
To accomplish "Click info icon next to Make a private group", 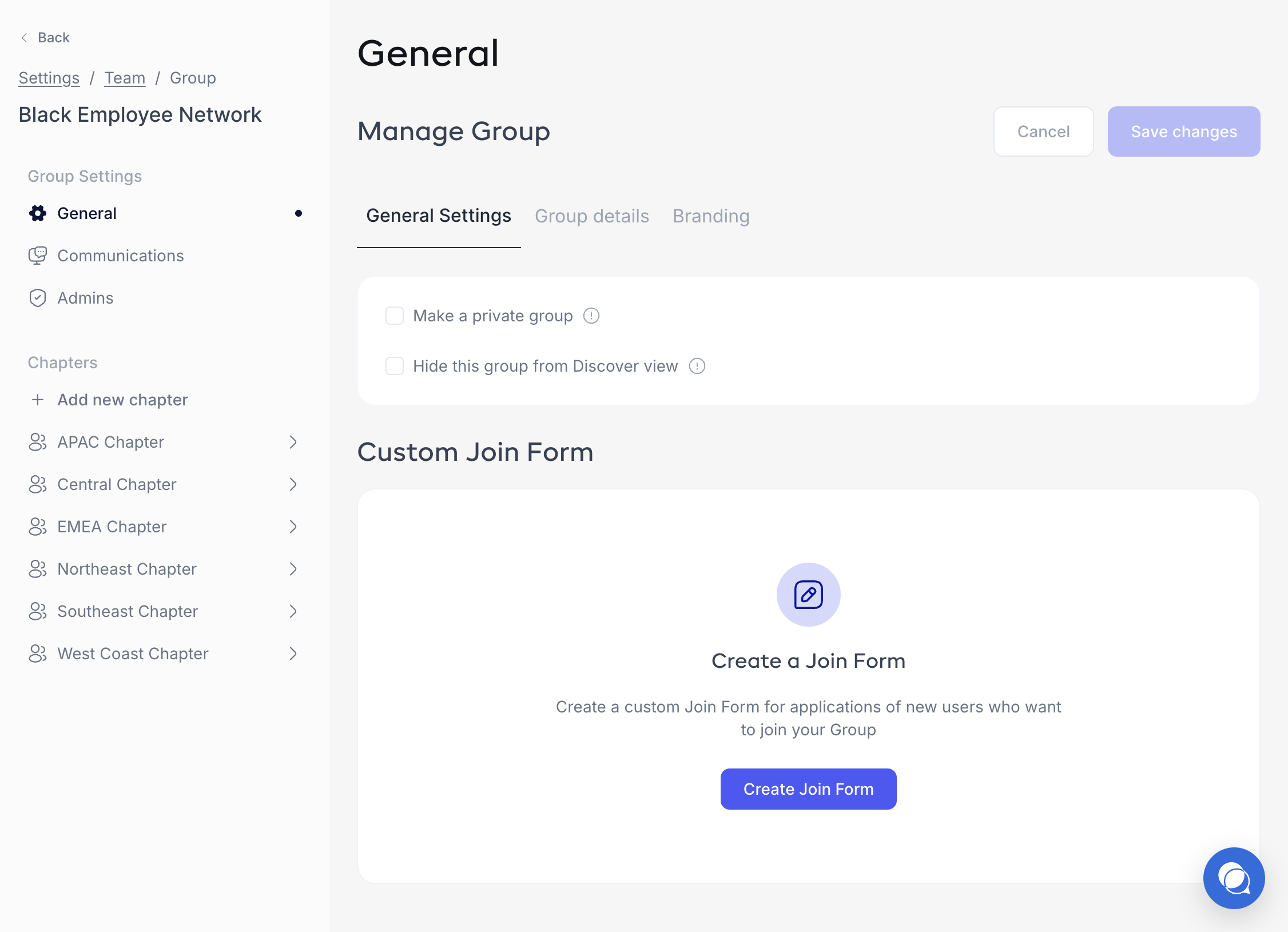I will point(591,316).
